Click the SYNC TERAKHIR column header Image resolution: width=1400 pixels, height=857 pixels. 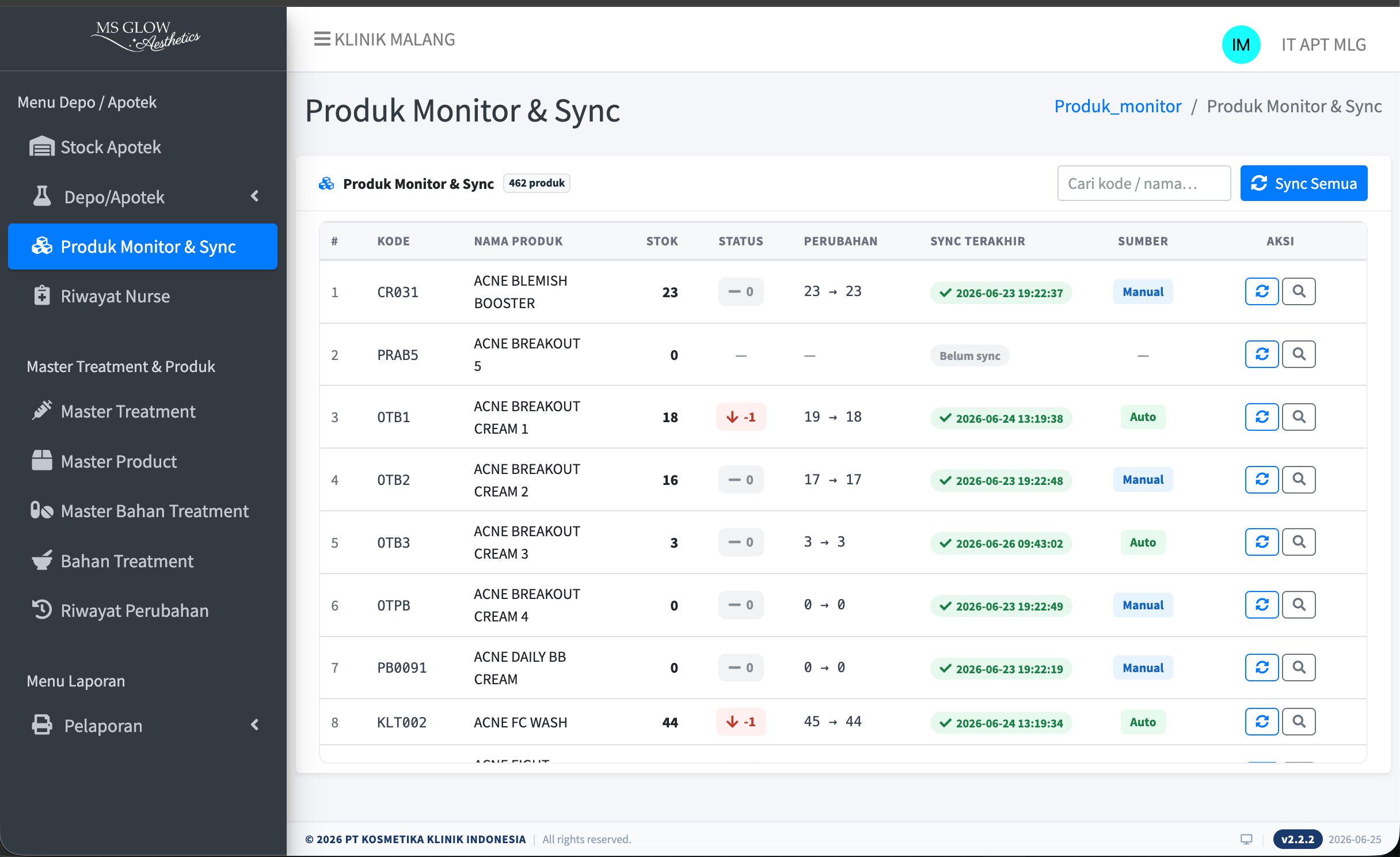click(977, 241)
